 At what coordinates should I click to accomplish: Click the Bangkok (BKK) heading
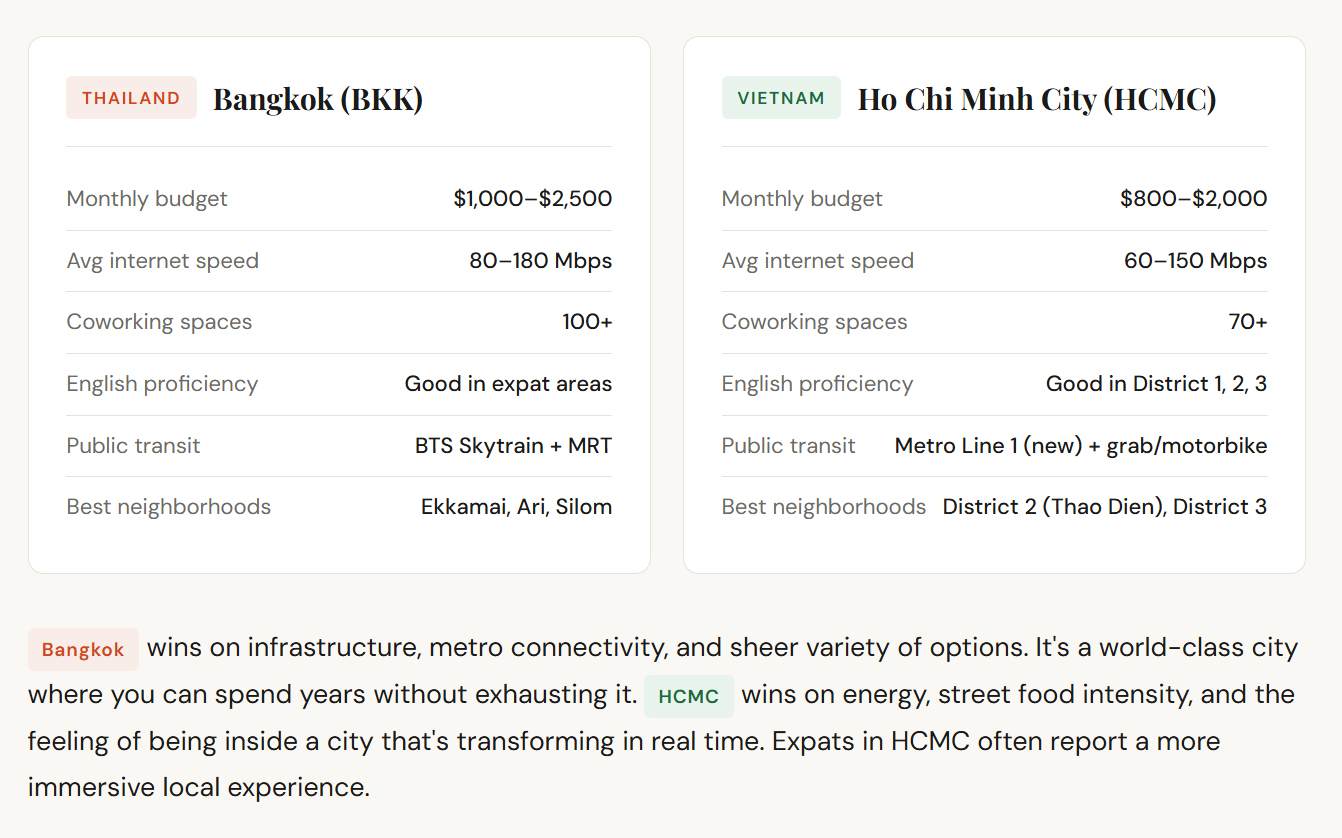pyautogui.click(x=318, y=99)
